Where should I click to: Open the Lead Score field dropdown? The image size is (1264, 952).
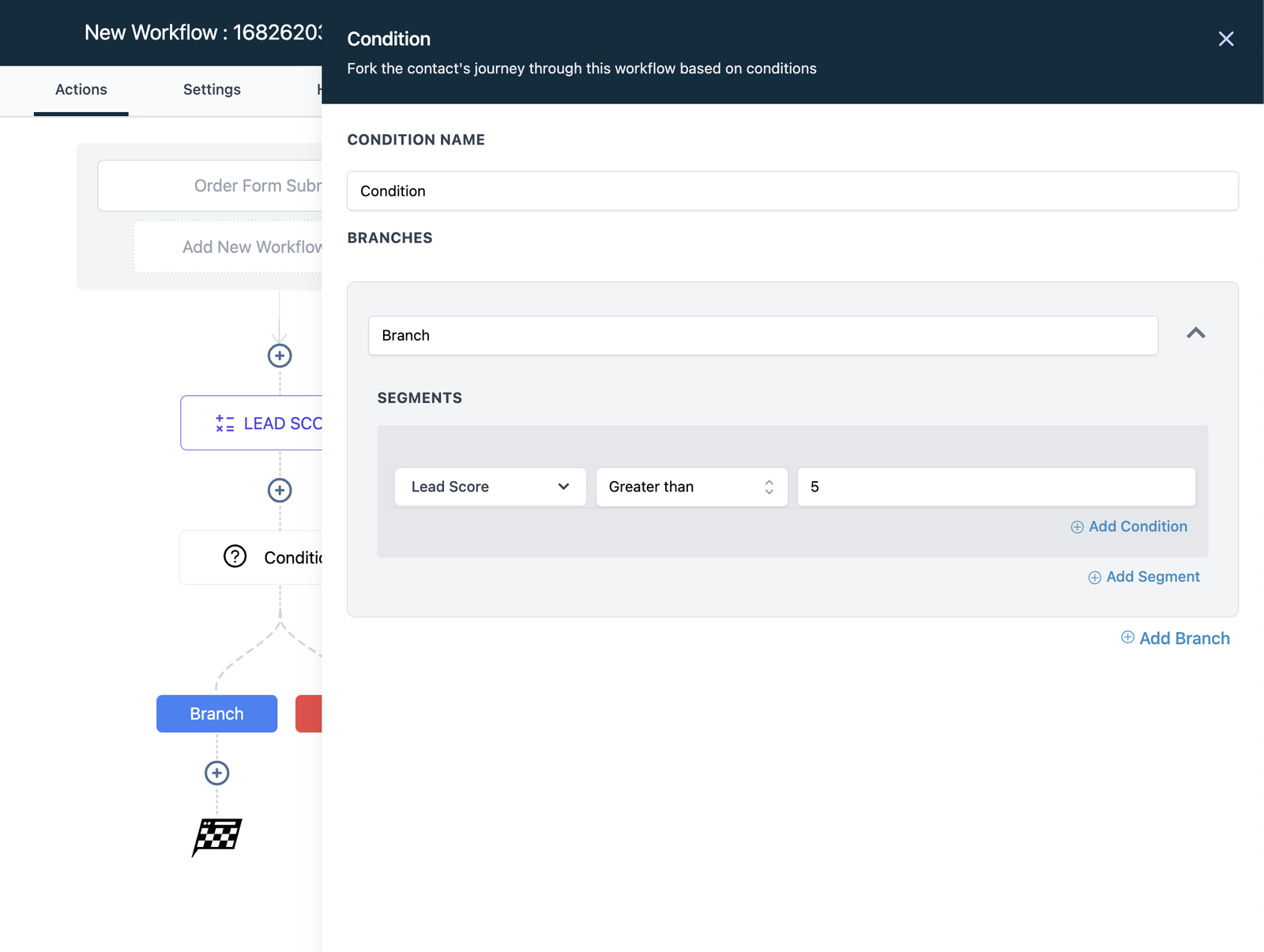pyautogui.click(x=490, y=487)
